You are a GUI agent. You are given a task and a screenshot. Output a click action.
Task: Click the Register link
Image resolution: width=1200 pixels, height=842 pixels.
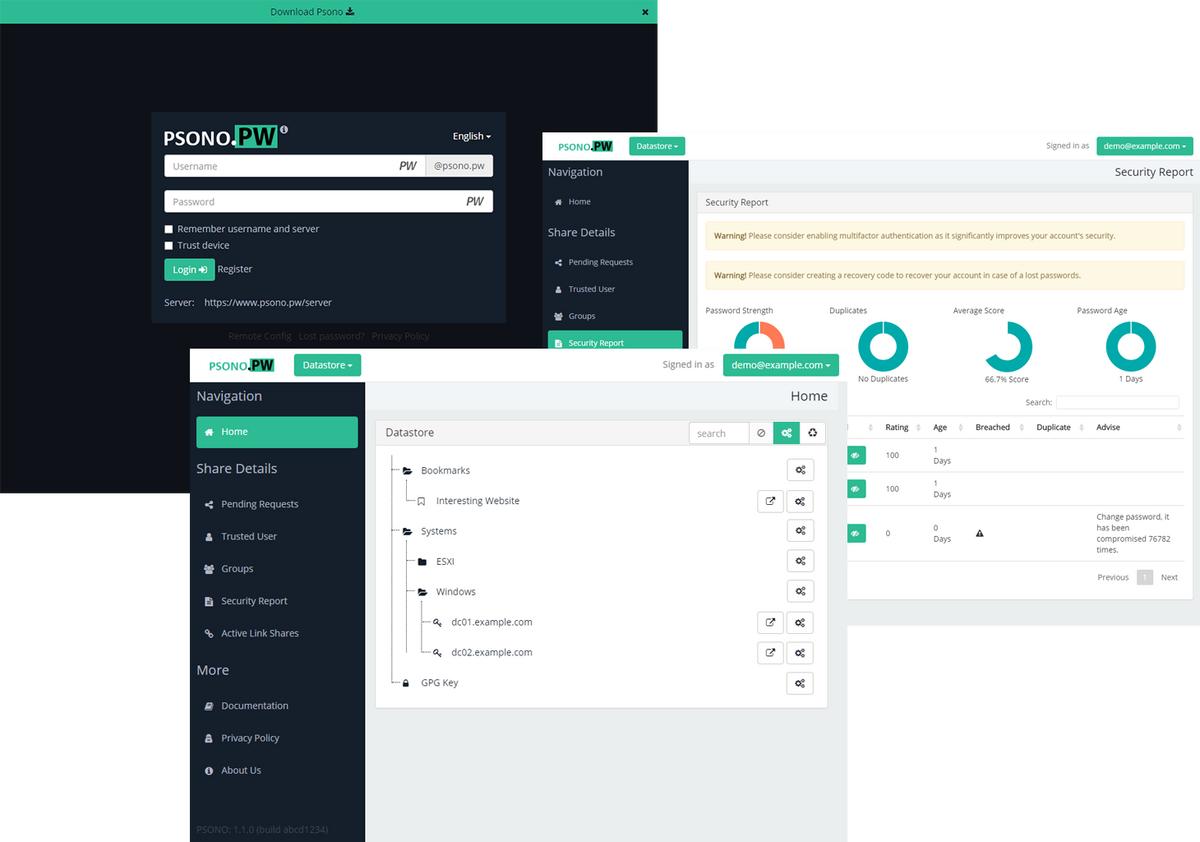click(235, 269)
